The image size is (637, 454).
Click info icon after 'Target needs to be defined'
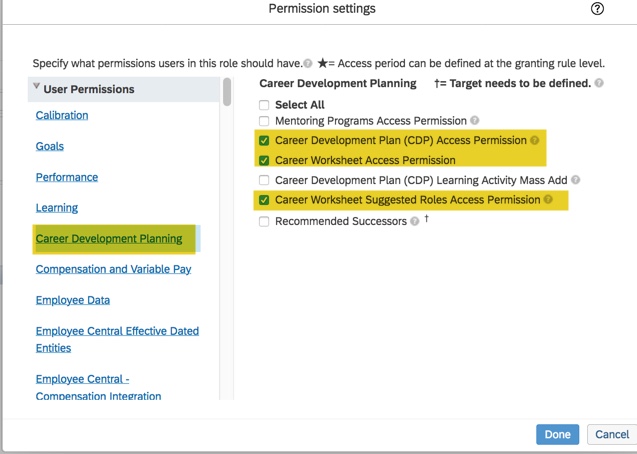(599, 83)
